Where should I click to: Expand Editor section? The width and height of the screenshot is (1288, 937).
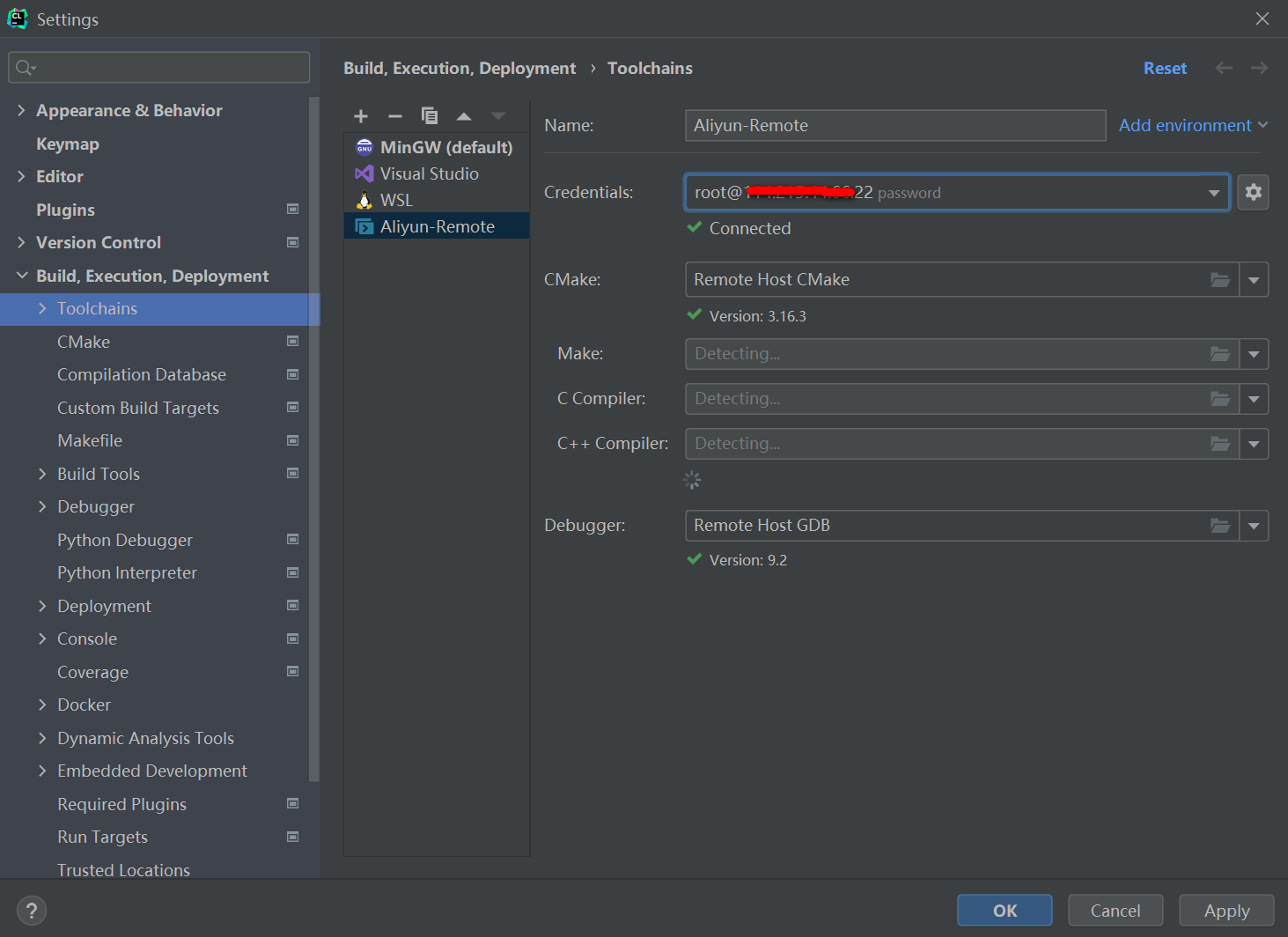coord(21,176)
